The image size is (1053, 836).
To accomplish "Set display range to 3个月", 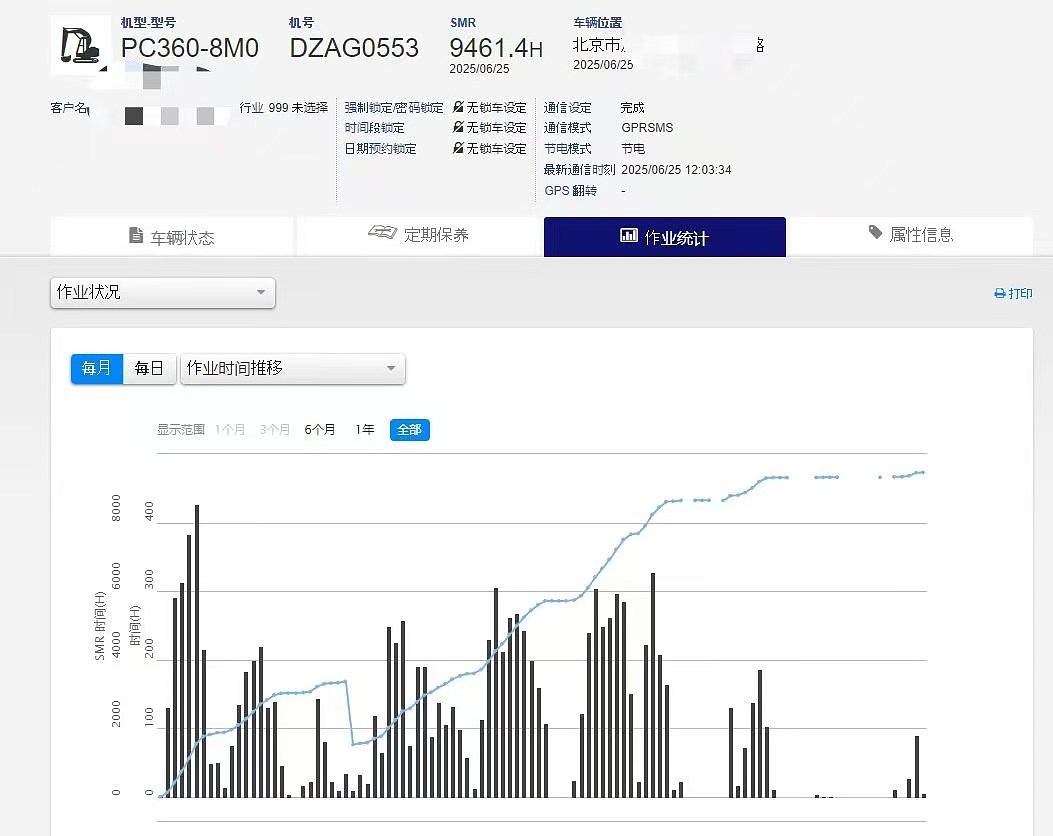I will (275, 430).
